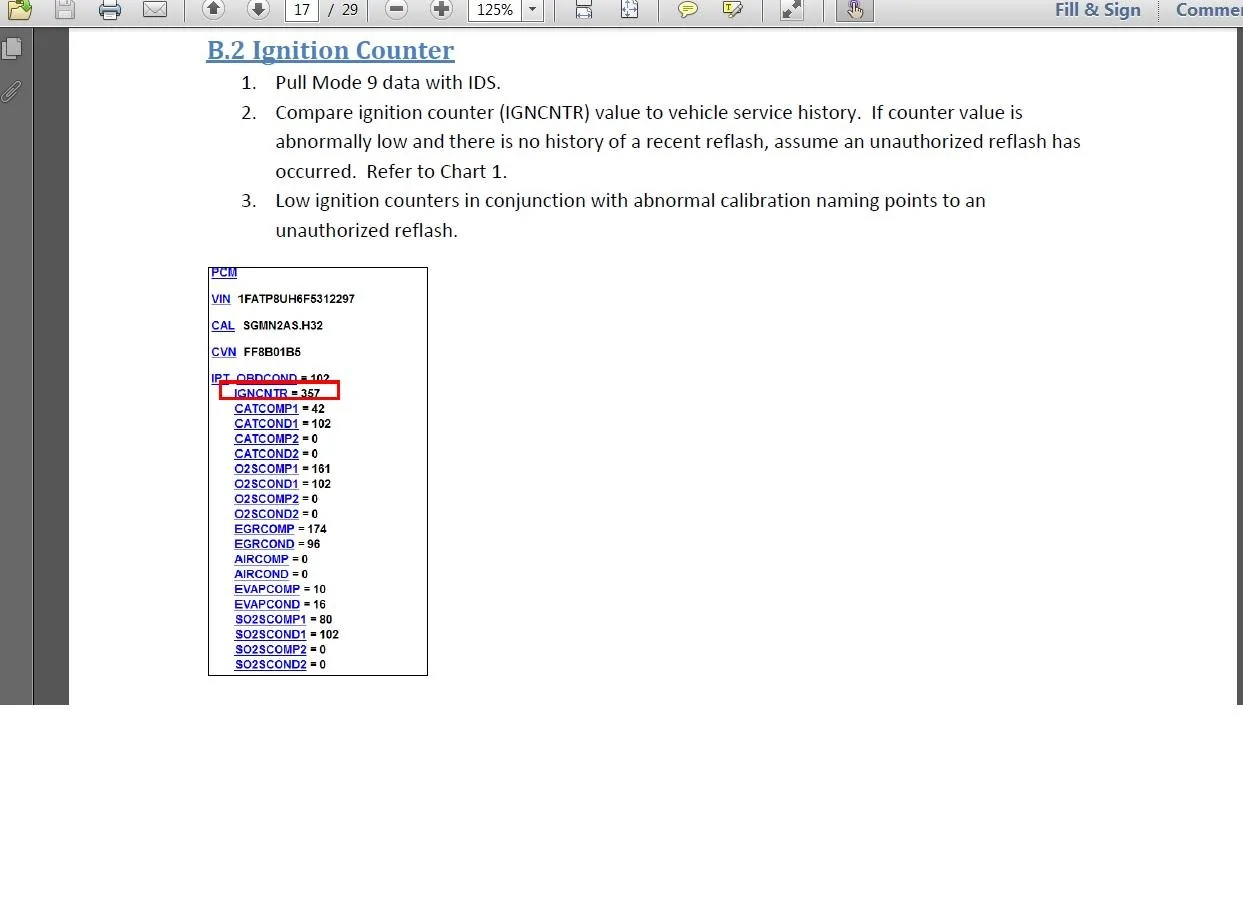Click the EGRCOMP link
The height and width of the screenshot is (908, 1243).
click(264, 529)
